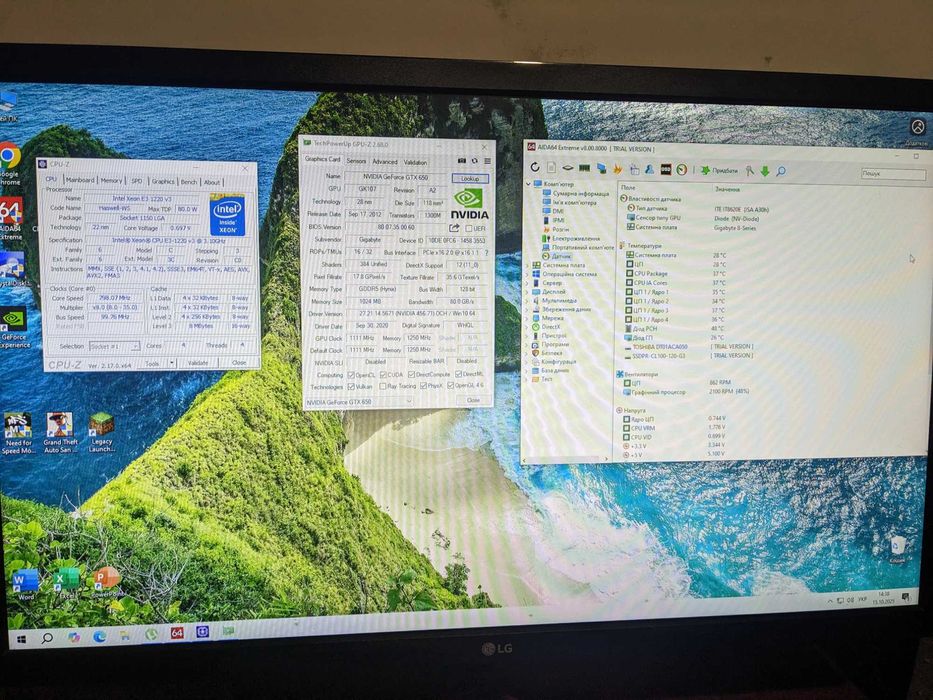Toggle the OpenGL 4.6 checkbox in GPU-Z
933x700 pixels.
click(x=450, y=386)
